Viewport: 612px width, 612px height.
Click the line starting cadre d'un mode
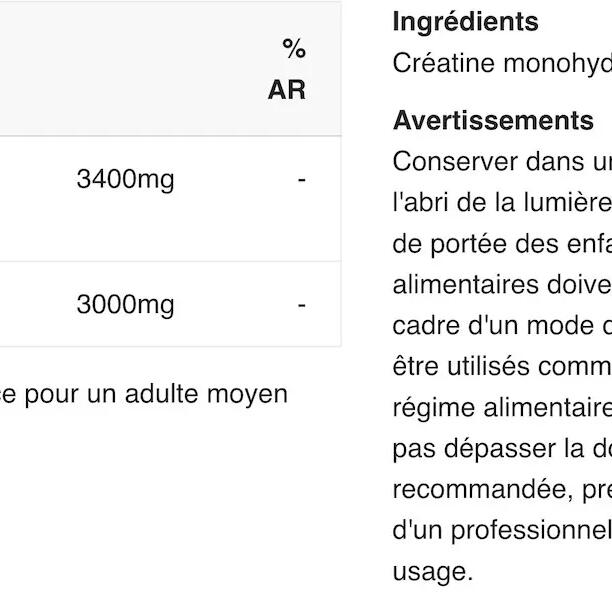(x=502, y=325)
